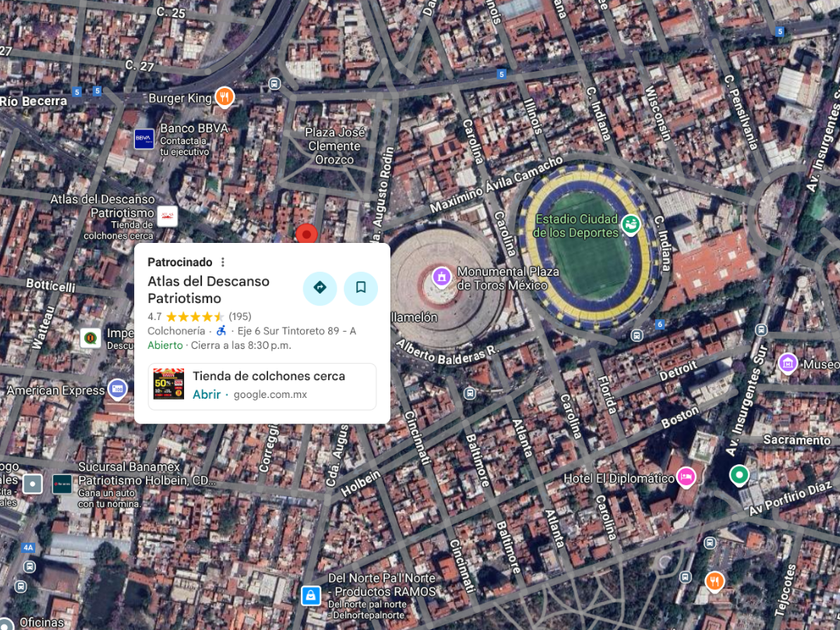The height and width of the screenshot is (630, 840).
Task: Select the bus stop icon near Burger King
Action: click(x=274, y=84)
